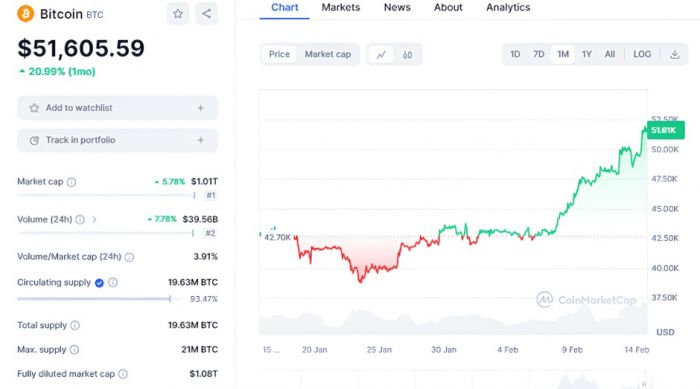Image resolution: width=700 pixels, height=389 pixels.
Task: Click the Bitcoin logo icon
Action: 25,13
